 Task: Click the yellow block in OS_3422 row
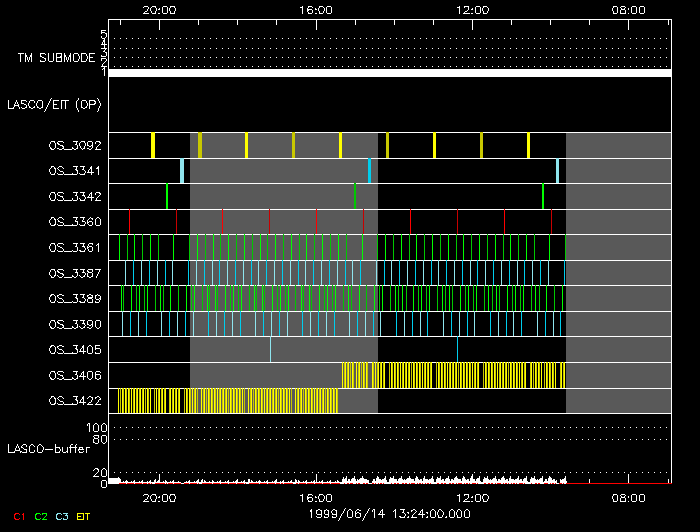[228, 400]
